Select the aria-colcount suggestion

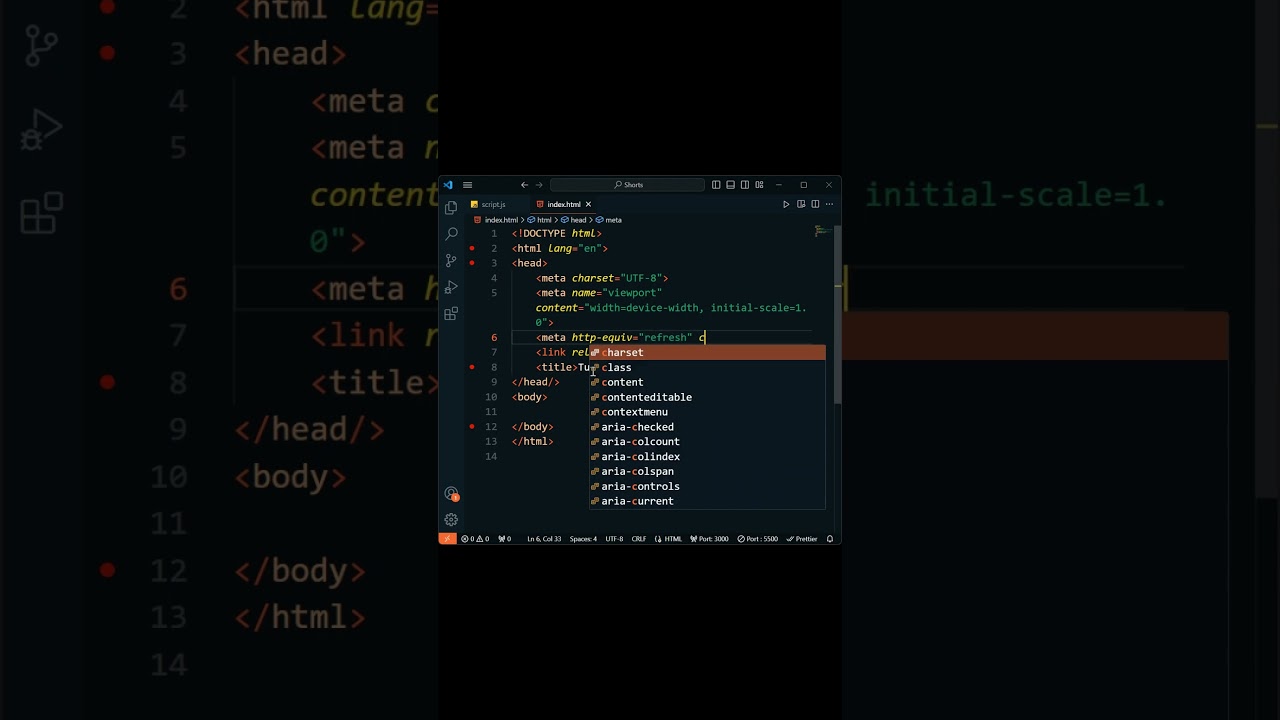pos(707,442)
